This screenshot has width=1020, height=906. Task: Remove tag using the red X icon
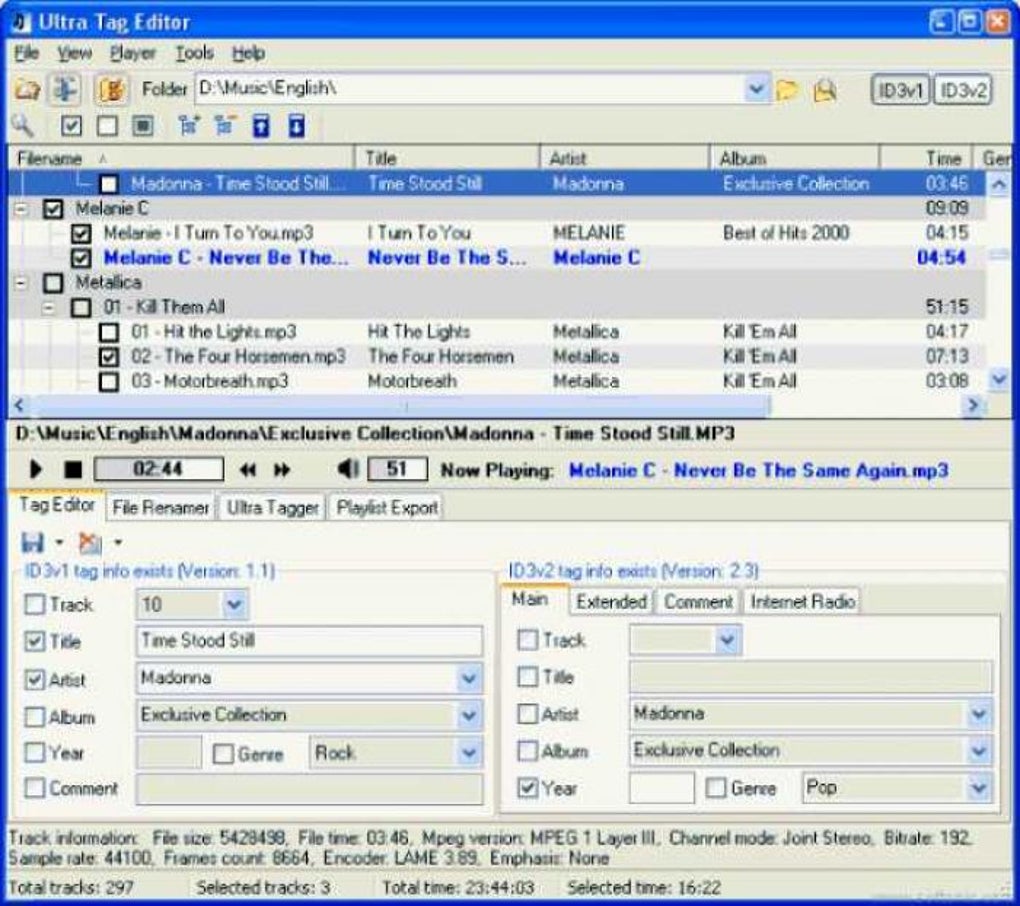point(91,543)
